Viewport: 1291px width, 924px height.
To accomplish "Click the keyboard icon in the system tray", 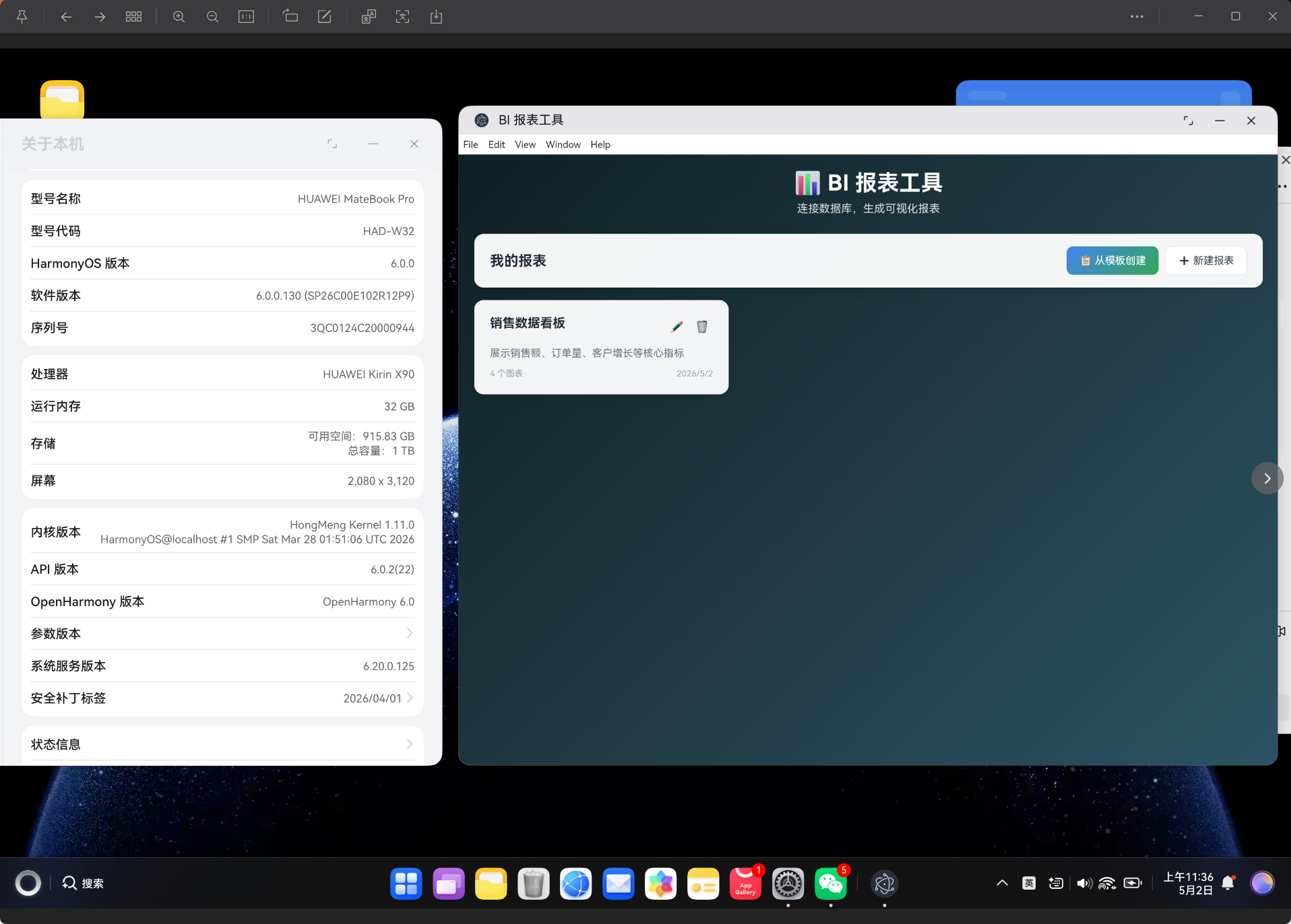I will (1056, 883).
